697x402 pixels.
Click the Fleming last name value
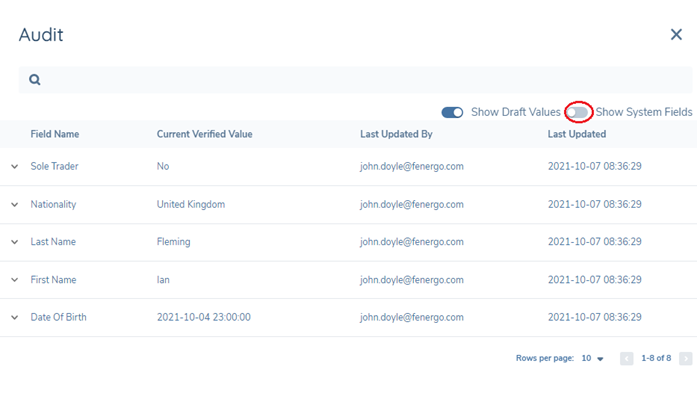(x=173, y=242)
